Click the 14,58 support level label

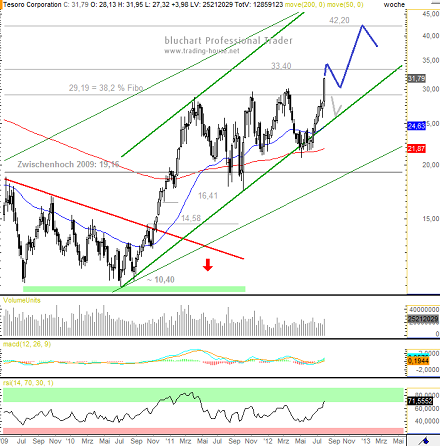pos(191,218)
